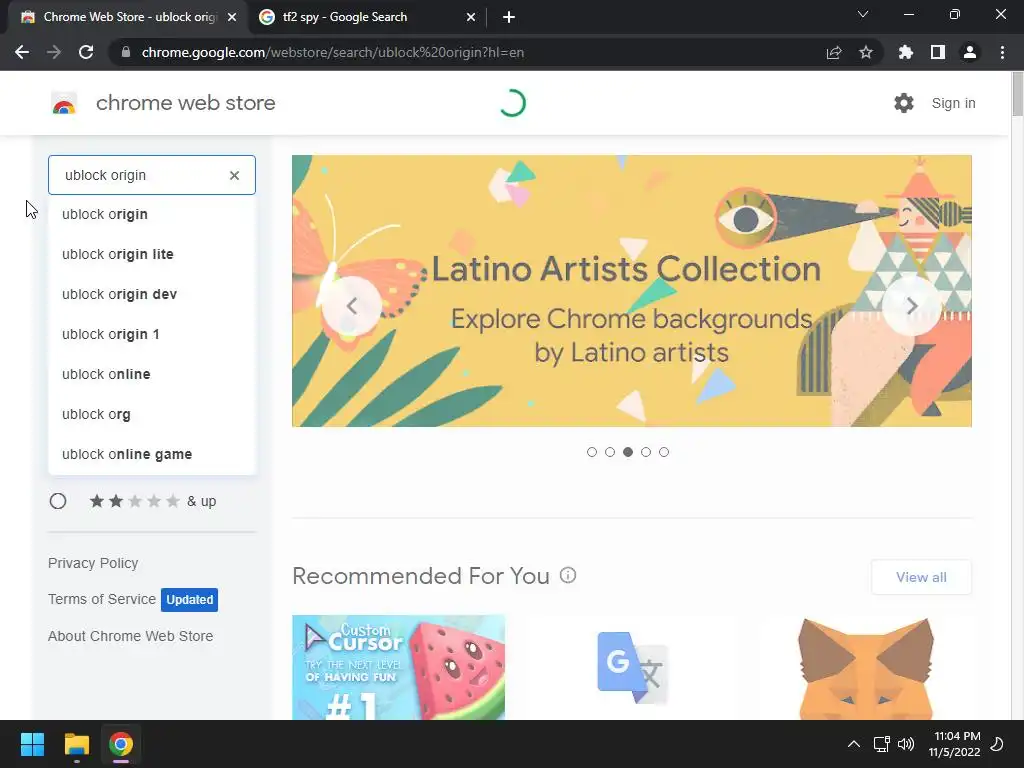
Task: Go to first carousel slide dot
Action: 592,452
